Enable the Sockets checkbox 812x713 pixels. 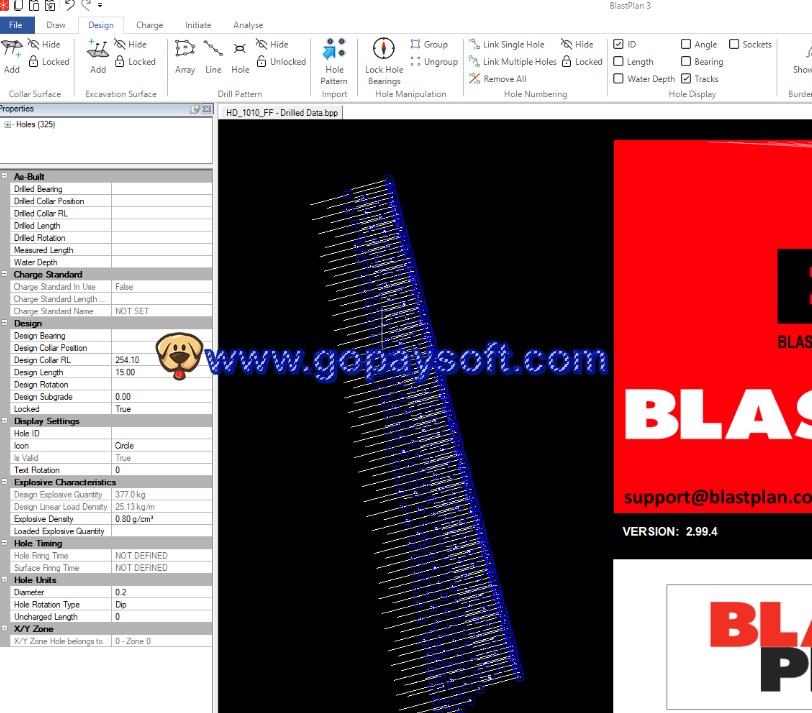pos(734,45)
